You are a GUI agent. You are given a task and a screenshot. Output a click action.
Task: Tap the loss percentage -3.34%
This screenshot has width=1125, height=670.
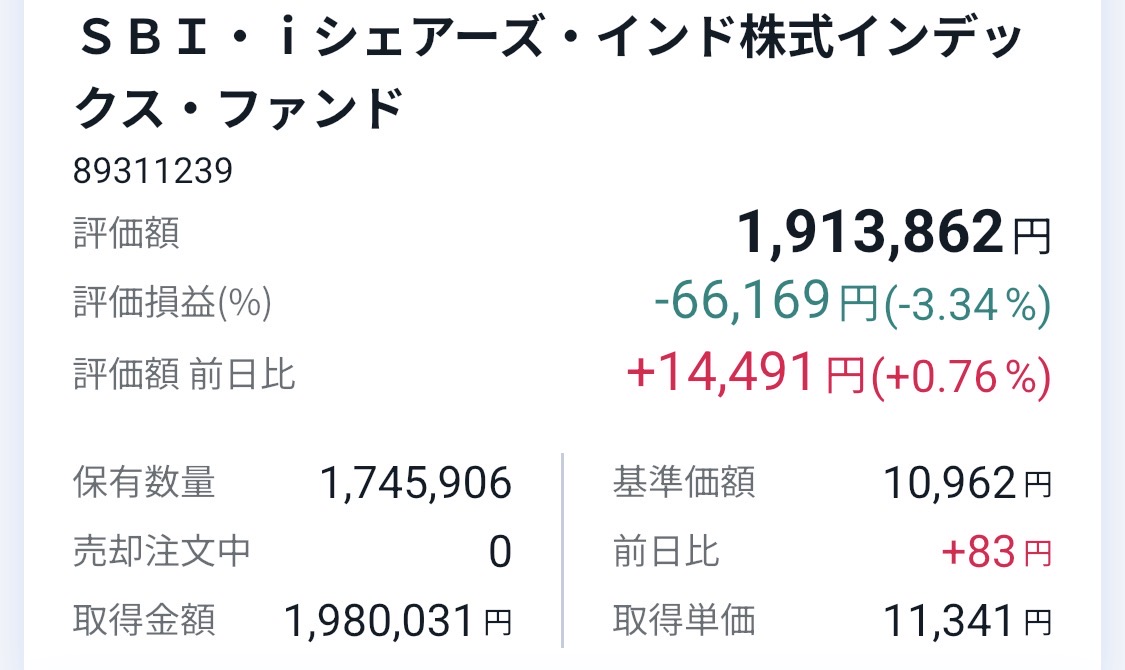pyautogui.click(x=968, y=304)
